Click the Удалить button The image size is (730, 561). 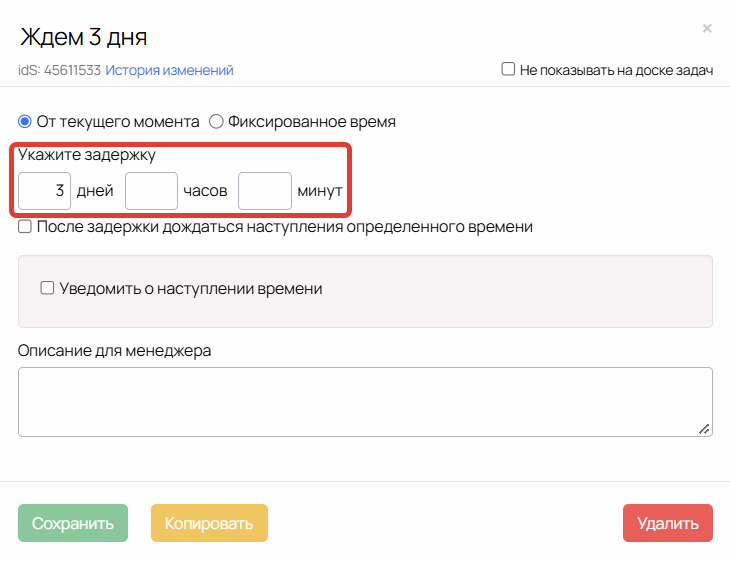pos(668,523)
